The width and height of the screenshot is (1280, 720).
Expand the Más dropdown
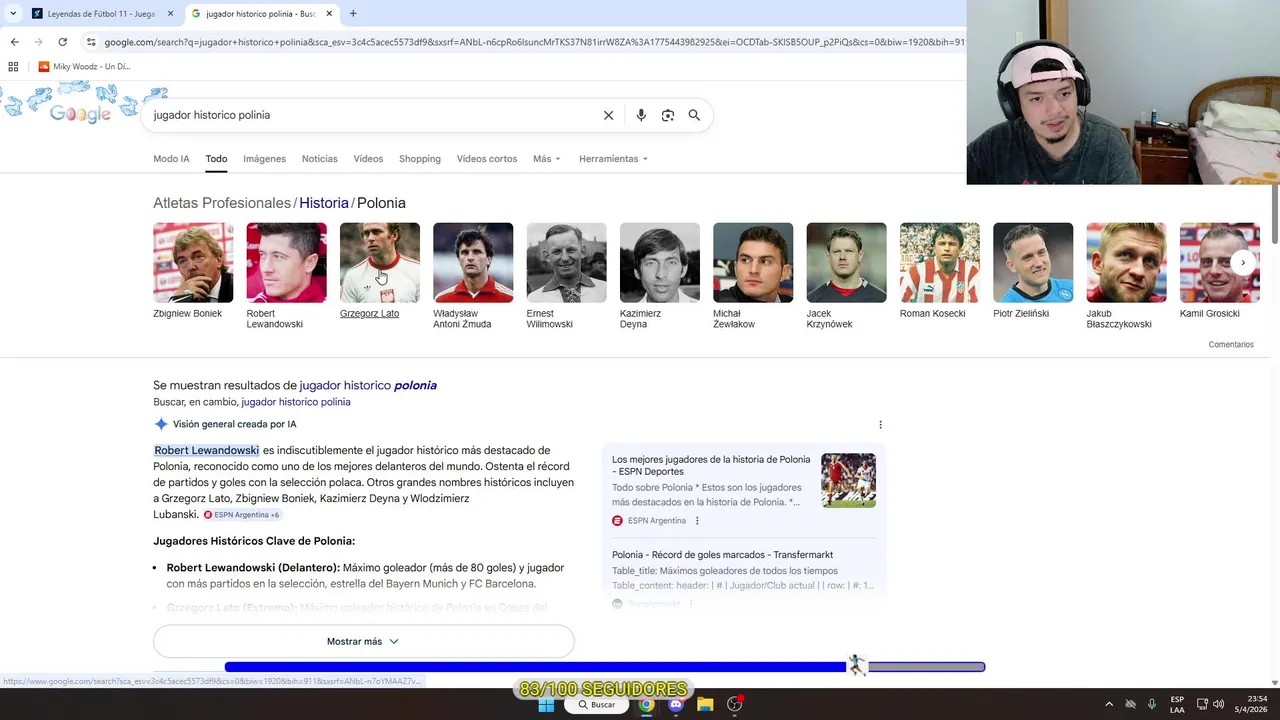coord(547,159)
